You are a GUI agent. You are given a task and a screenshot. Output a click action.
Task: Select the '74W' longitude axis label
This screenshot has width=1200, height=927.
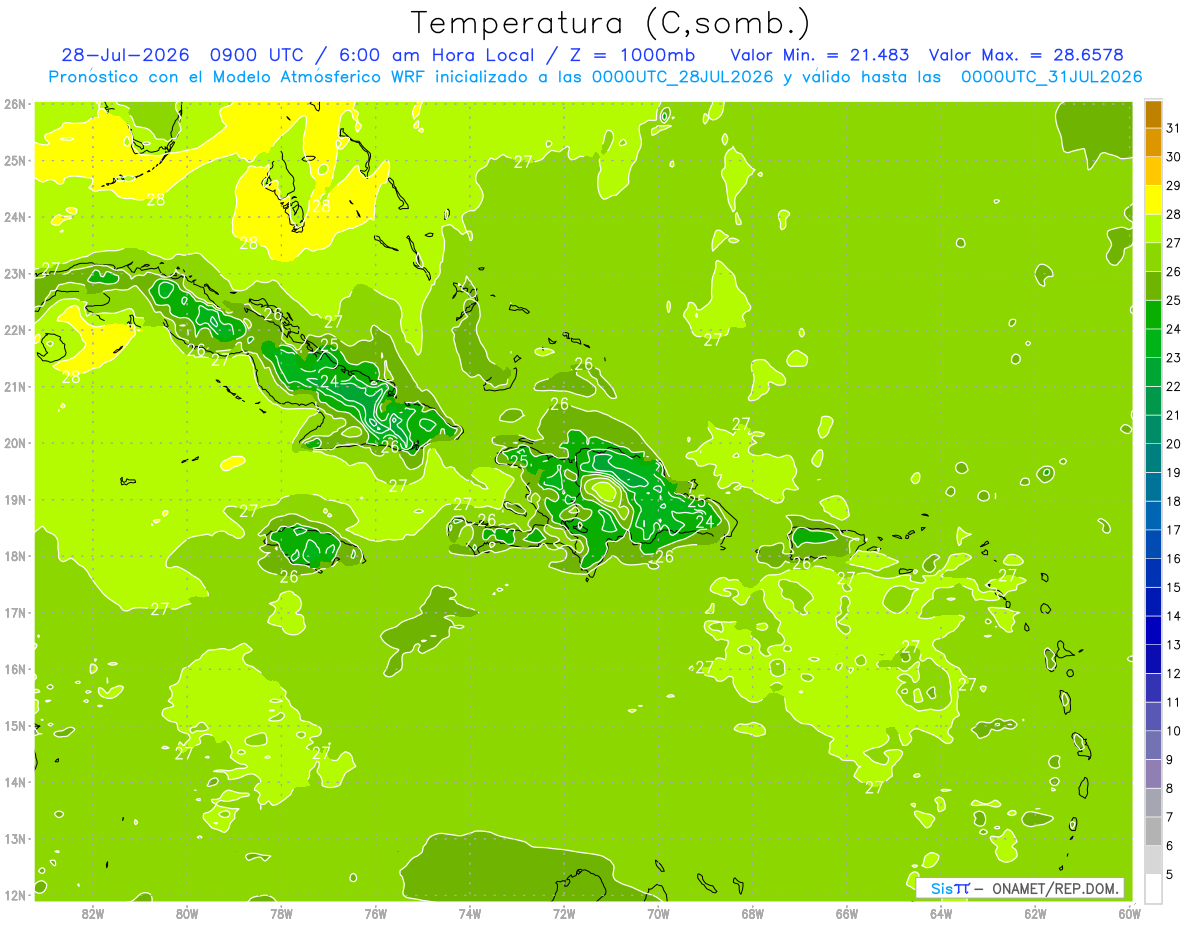click(470, 913)
